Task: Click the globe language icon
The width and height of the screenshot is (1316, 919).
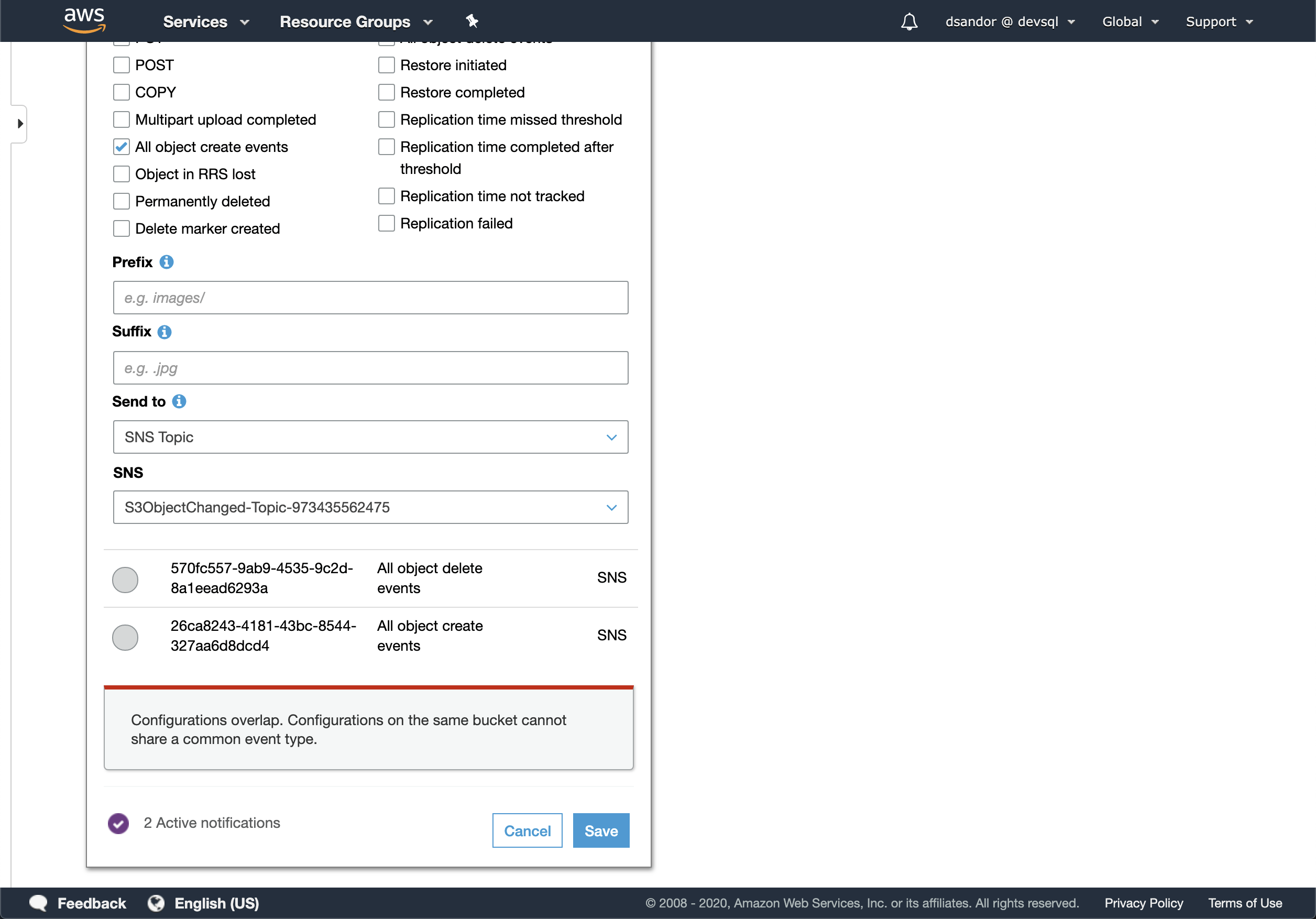Action: tap(156, 903)
